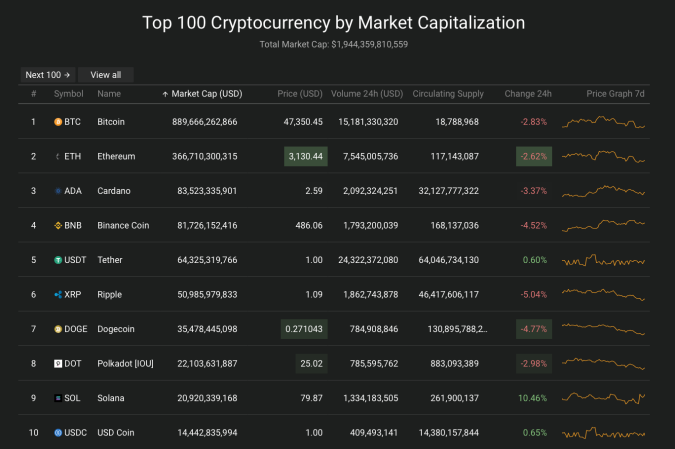Select Bitcoin price 47,350.45

coord(303,122)
